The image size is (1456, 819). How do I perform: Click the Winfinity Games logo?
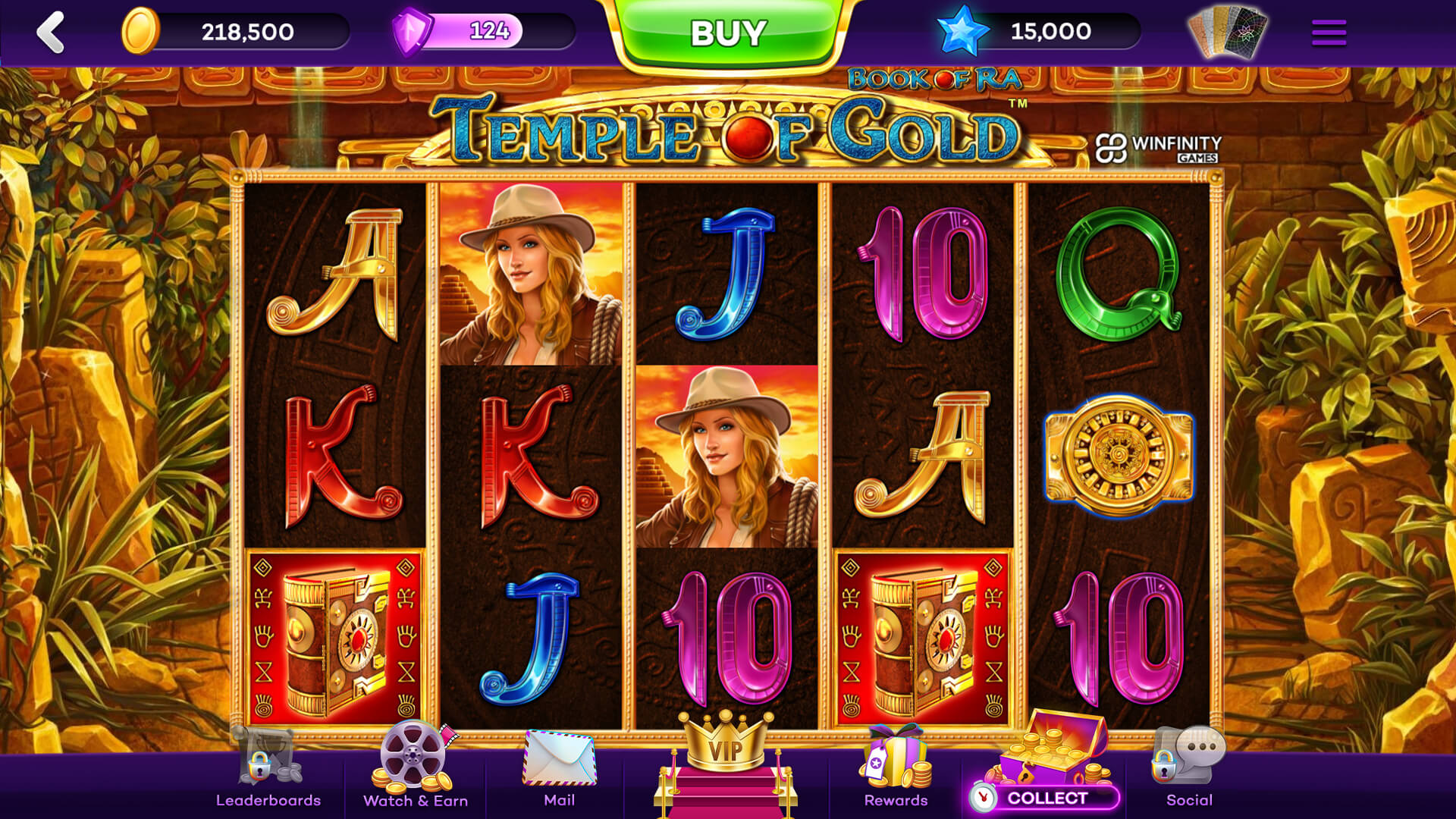(1158, 148)
